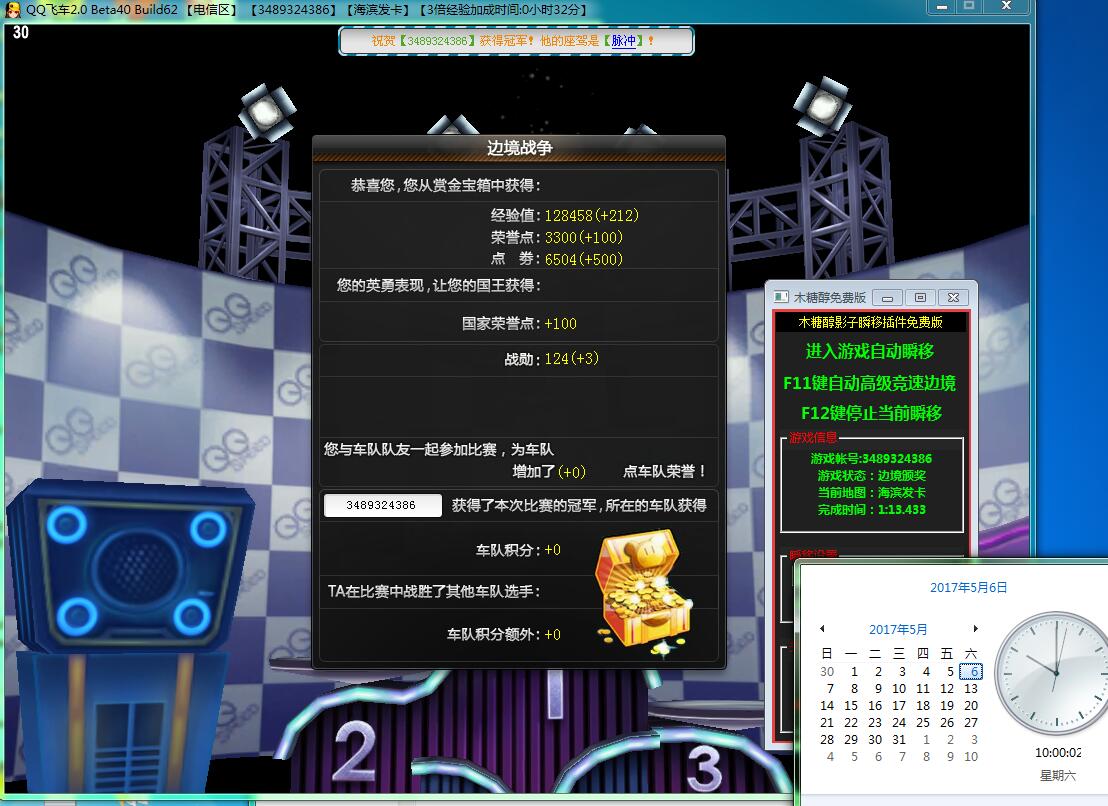Select May 1 in the calendar
This screenshot has width=1108, height=806.
(x=854, y=672)
